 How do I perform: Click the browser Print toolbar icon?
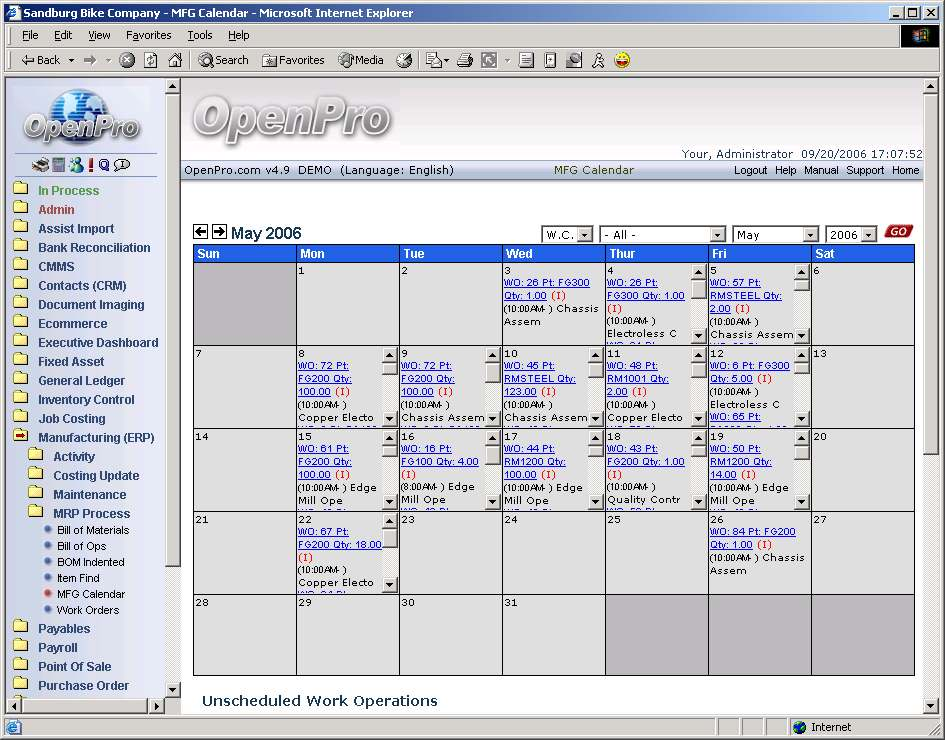coord(464,60)
